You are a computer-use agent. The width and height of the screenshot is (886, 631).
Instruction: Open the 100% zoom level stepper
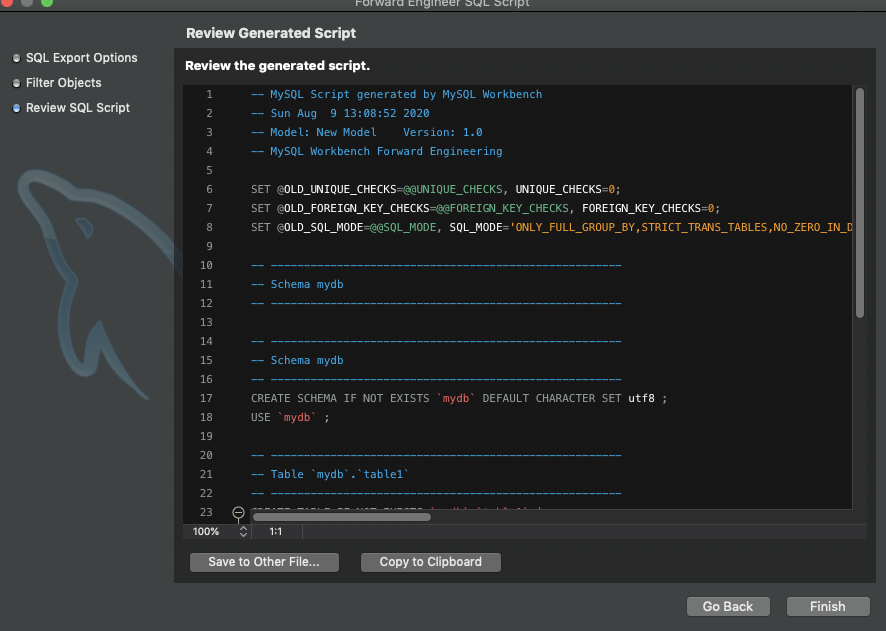point(243,532)
